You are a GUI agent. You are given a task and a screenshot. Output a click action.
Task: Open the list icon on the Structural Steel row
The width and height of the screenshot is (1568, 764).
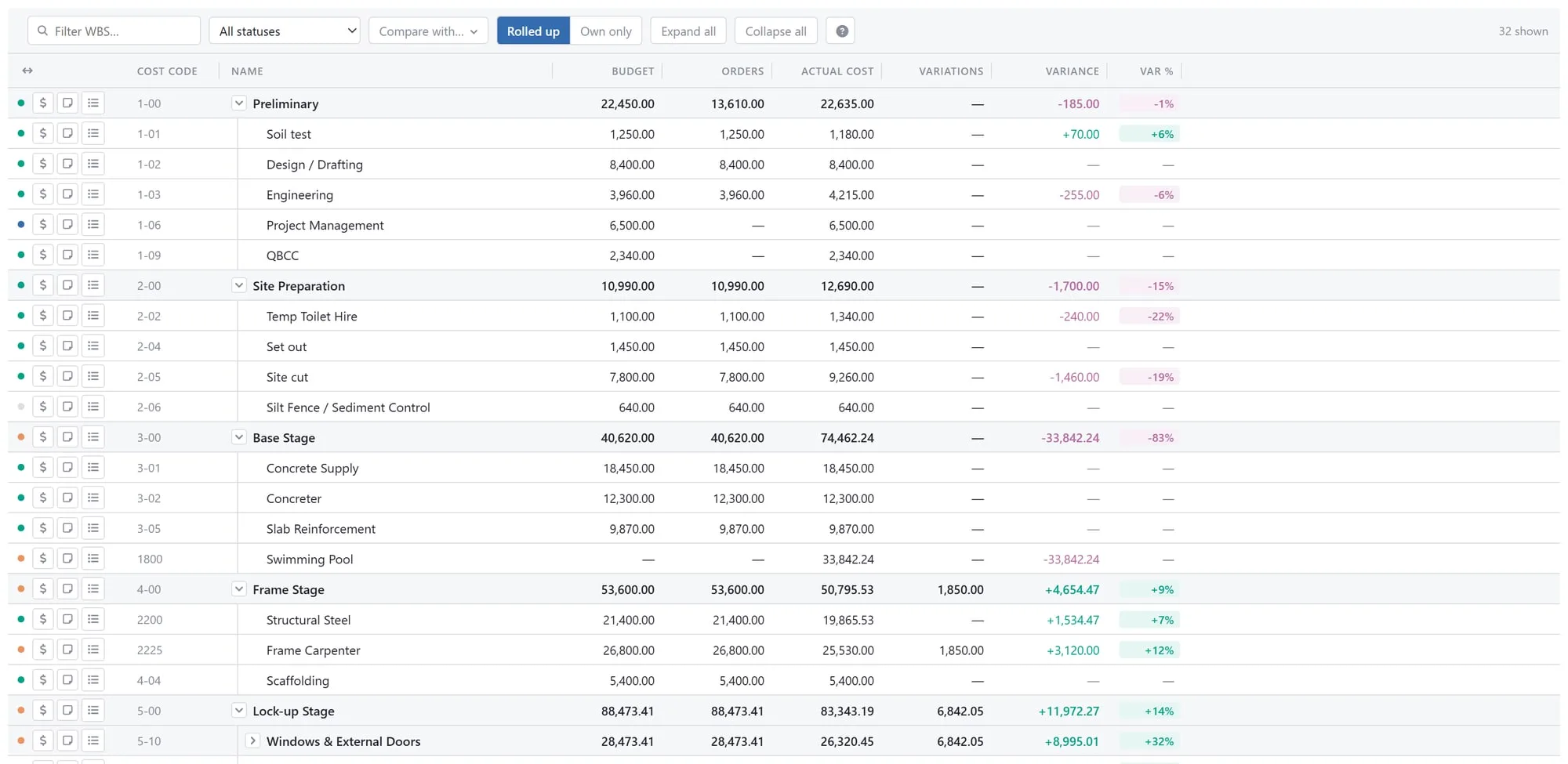click(x=93, y=620)
